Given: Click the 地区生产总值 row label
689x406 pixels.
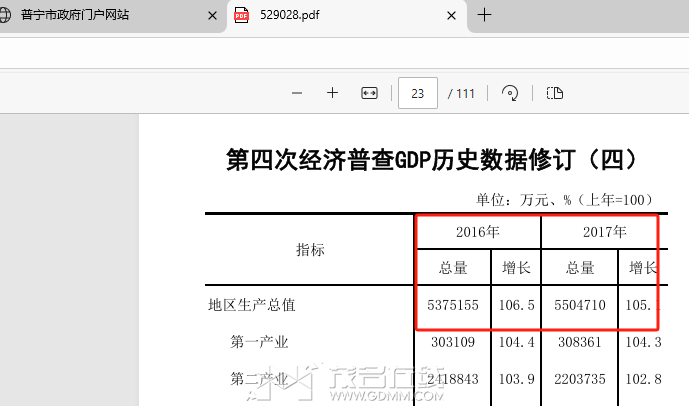Looking at the screenshot, I should tap(251, 305).
